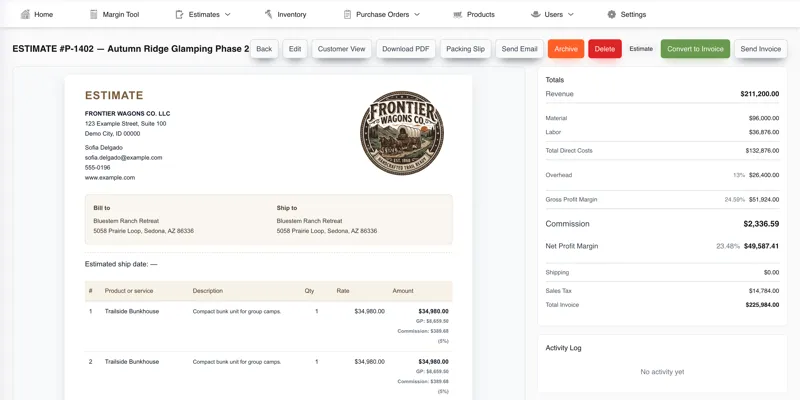Click the Sales Tax value $14,784.00
Viewport: 800px width, 400px height.
pyautogui.click(x=764, y=291)
